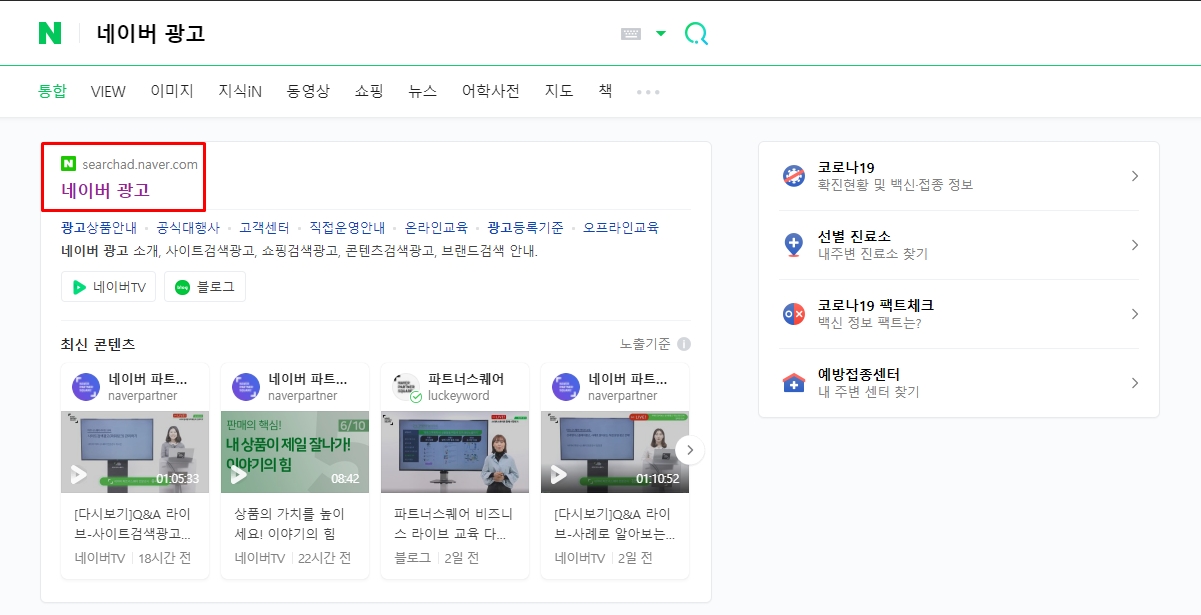The width and height of the screenshot is (1201, 615).
Task: Open the Q&A 라이브-사례로 알아보는 title
Action: pos(613,523)
